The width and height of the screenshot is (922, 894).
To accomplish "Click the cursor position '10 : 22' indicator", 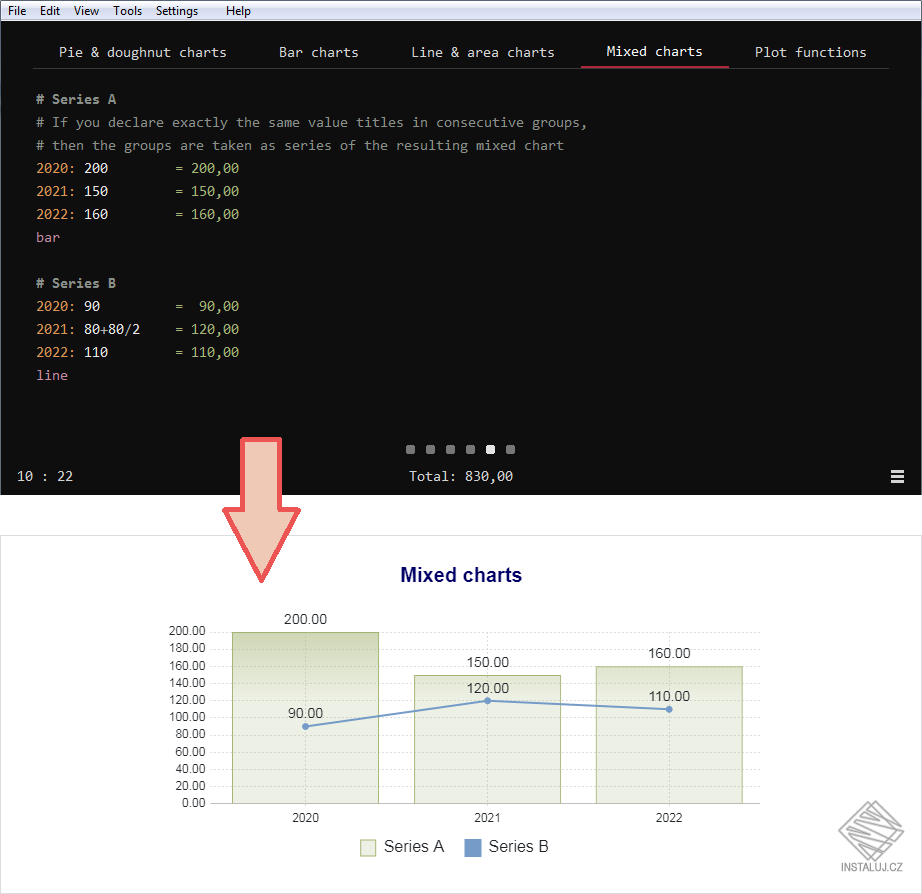I will click(45, 476).
